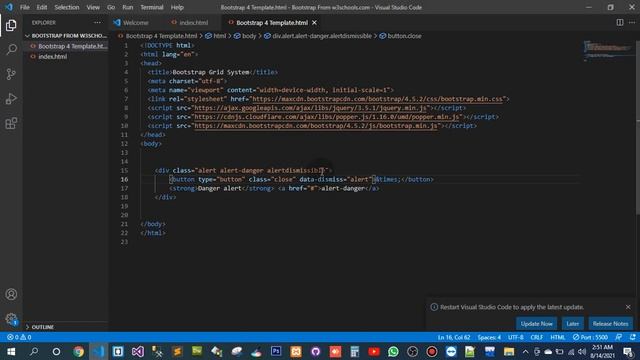
Task: Open Sublime Text from the taskbar
Action: (x=177, y=351)
